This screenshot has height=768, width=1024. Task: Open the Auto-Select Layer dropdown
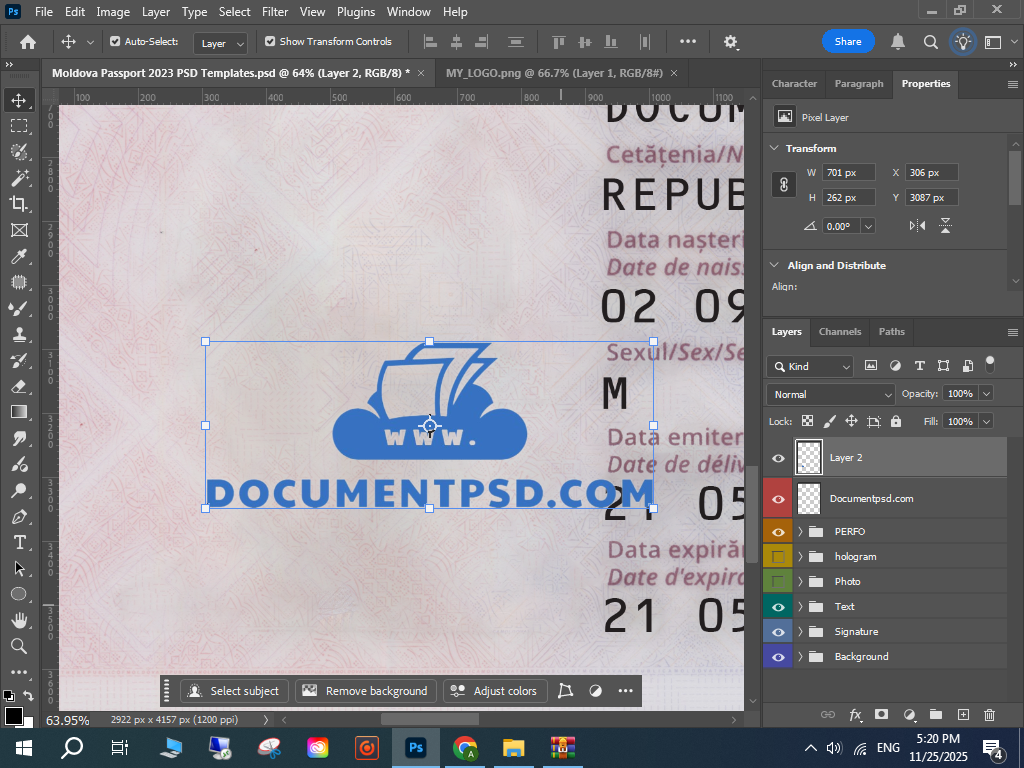click(222, 43)
